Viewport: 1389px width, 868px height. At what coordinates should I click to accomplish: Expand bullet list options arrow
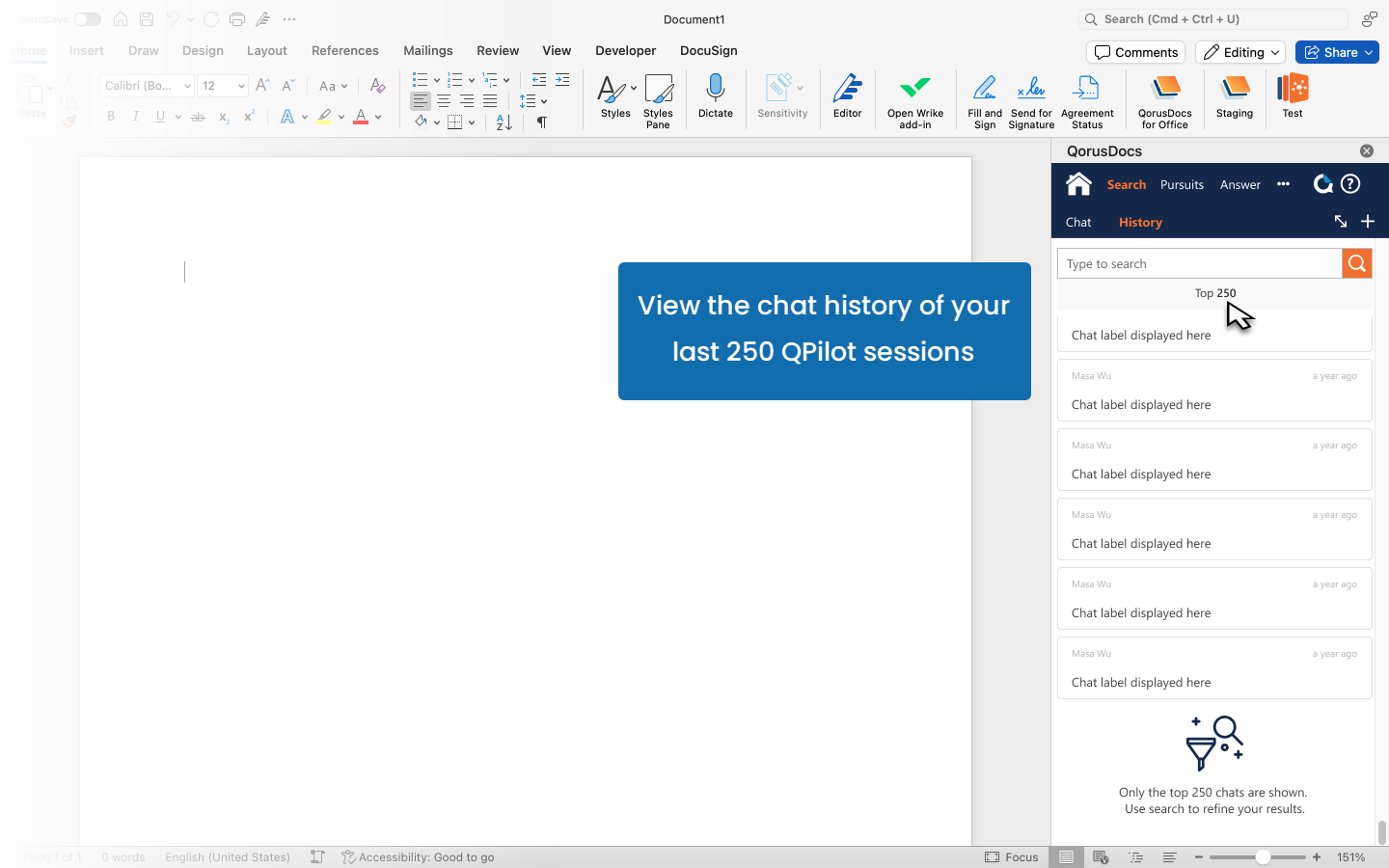pos(437,80)
